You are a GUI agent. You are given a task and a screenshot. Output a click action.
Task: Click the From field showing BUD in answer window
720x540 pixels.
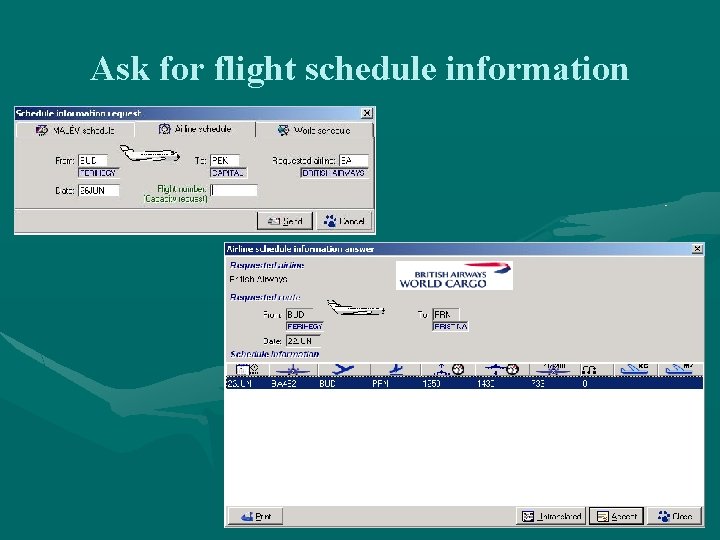click(x=299, y=315)
